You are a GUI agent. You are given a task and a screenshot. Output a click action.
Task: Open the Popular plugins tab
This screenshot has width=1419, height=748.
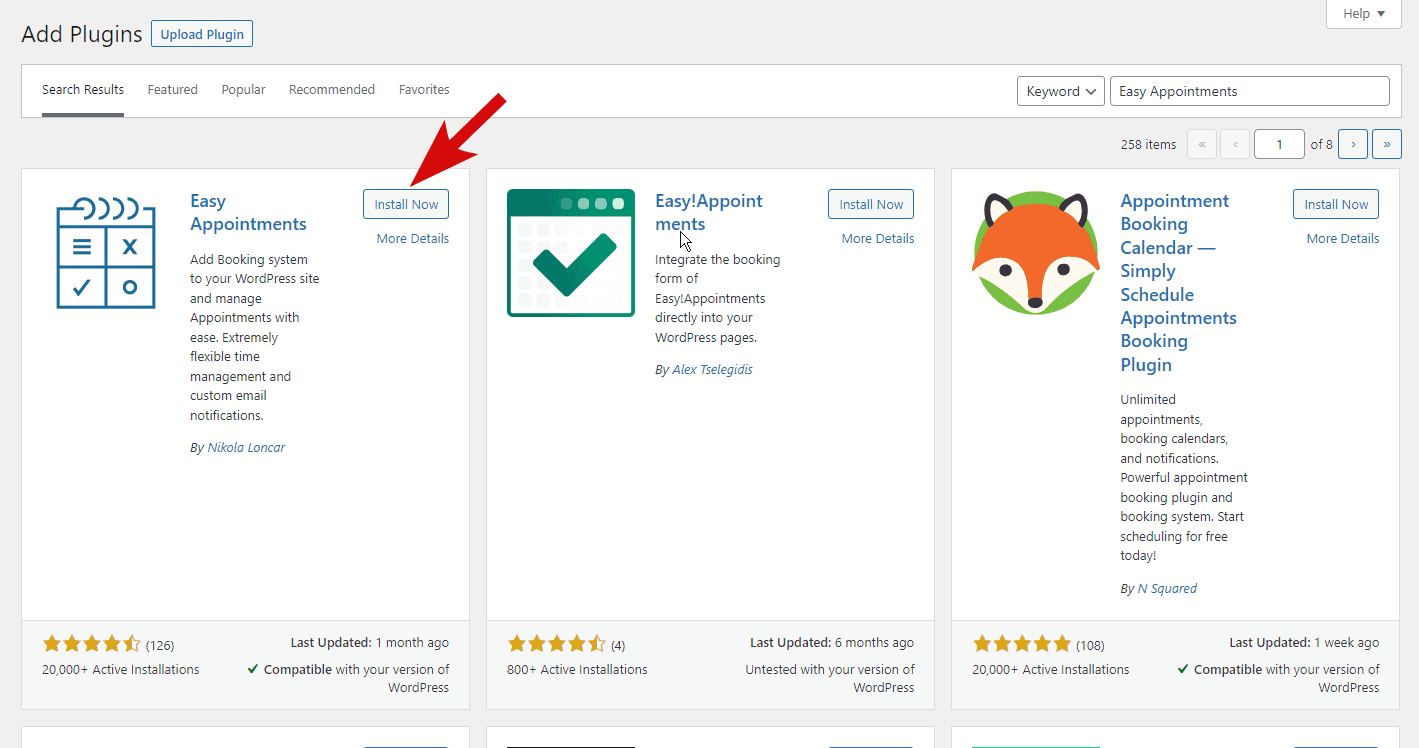click(243, 90)
